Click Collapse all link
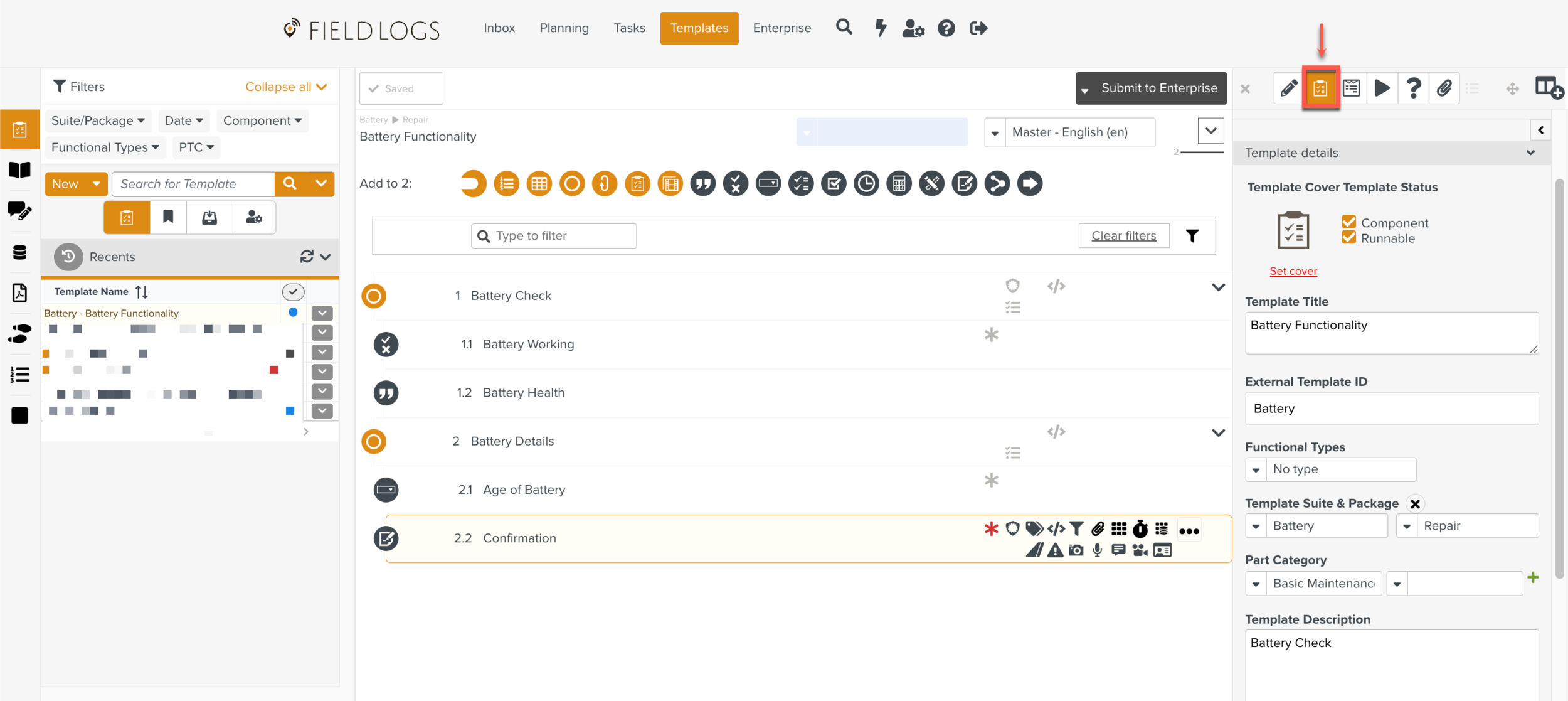Screen dimensions: 1568x701 (286, 87)
